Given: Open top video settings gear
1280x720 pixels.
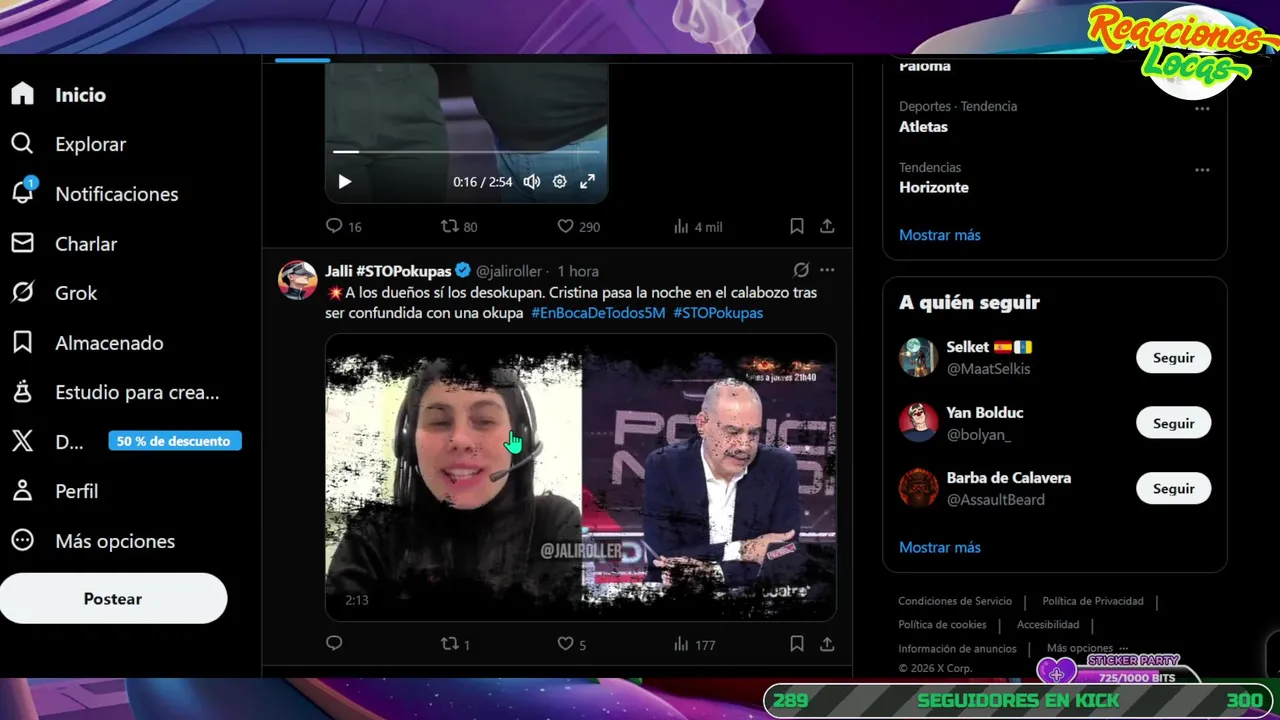Looking at the screenshot, I should tap(560, 182).
